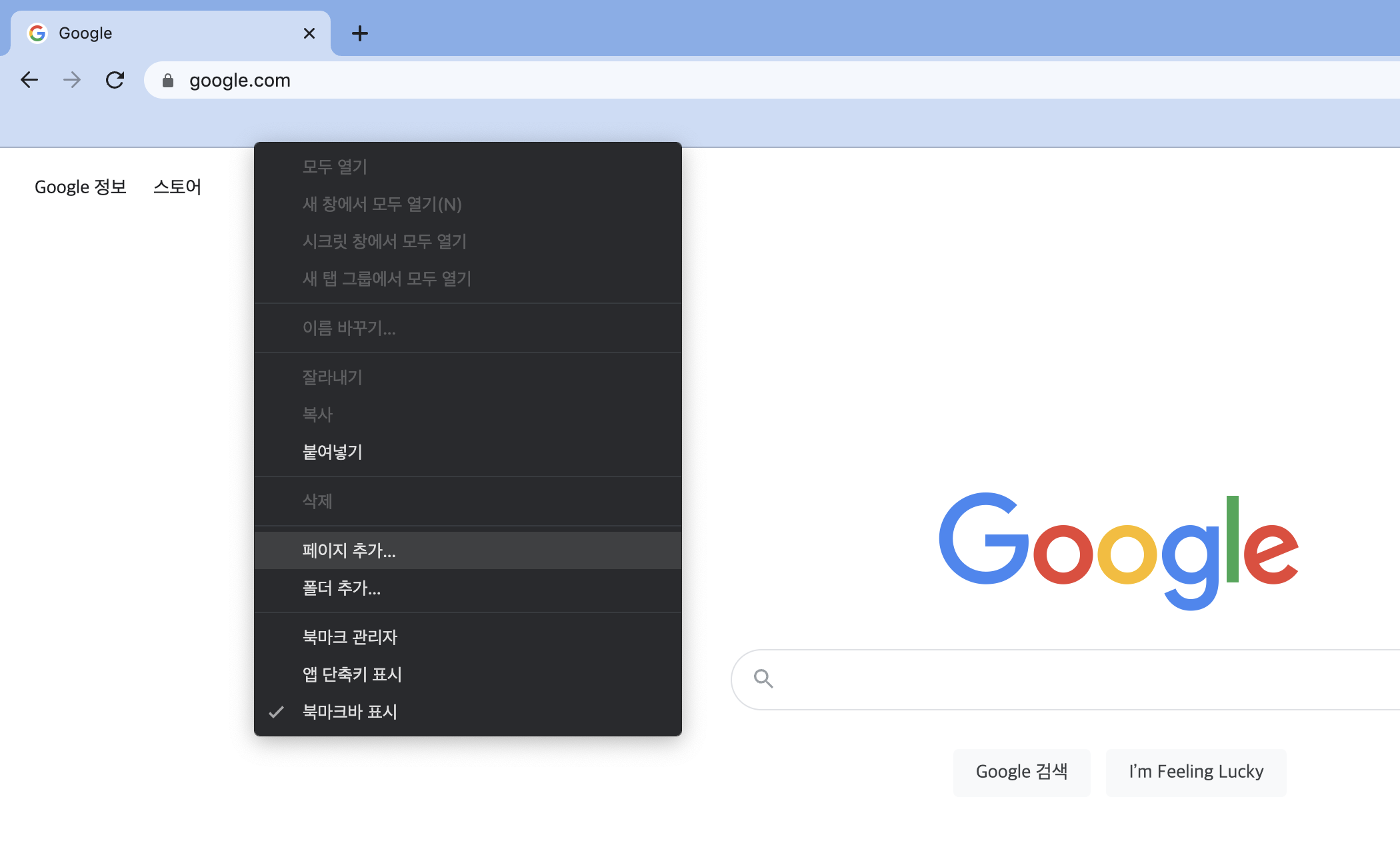This screenshot has height=845, width=1400.
Task: Select 잘라내기 menu entry
Action: [x=468, y=377]
